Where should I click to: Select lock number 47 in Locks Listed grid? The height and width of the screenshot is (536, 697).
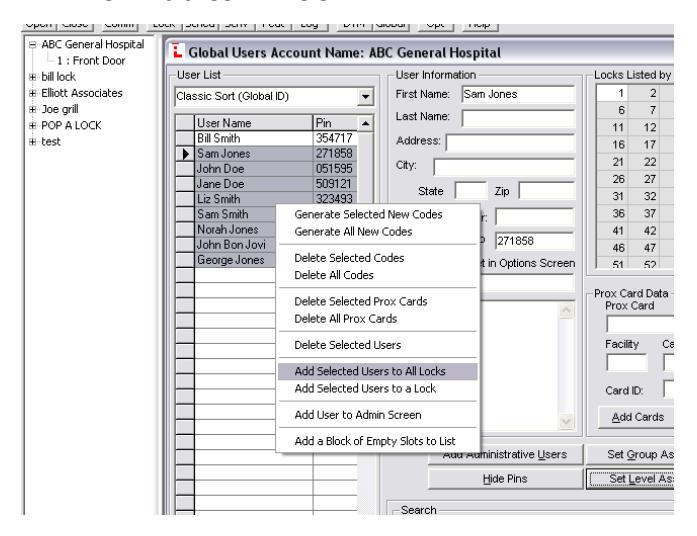tap(644, 248)
